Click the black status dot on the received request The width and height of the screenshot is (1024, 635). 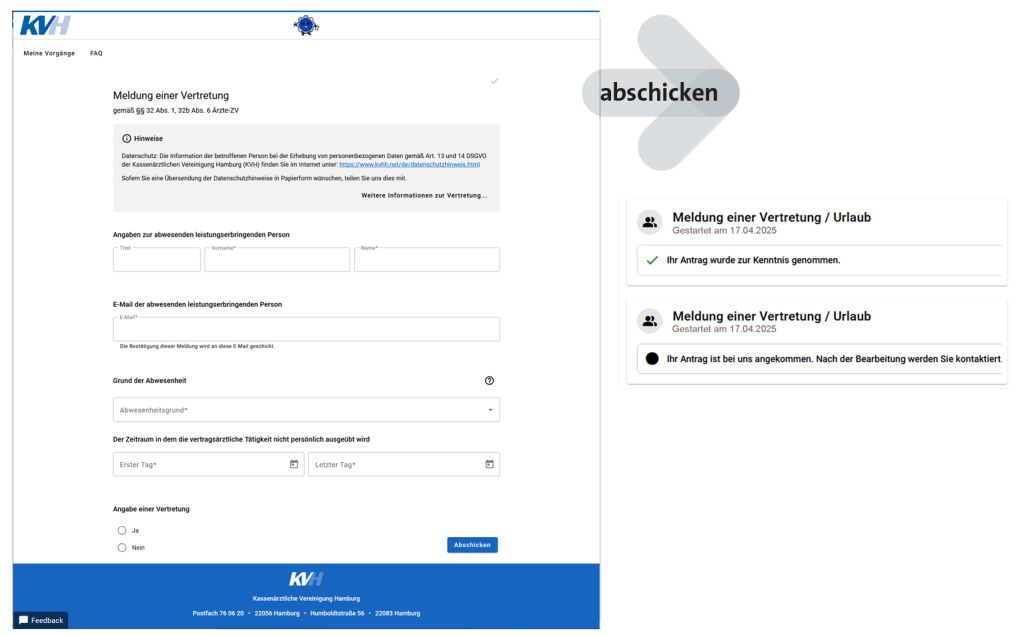(652, 358)
